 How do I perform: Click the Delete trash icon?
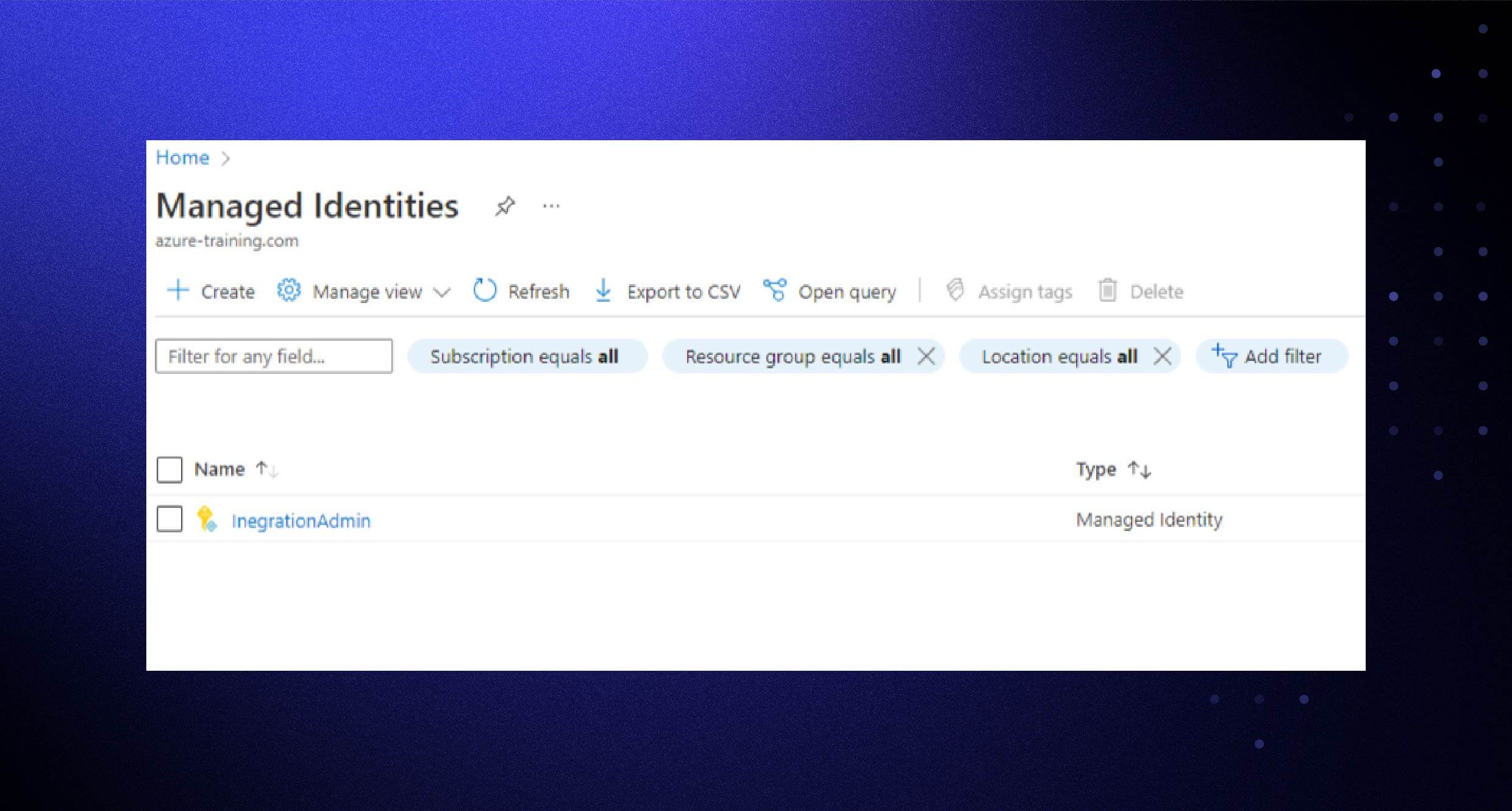coord(1107,291)
